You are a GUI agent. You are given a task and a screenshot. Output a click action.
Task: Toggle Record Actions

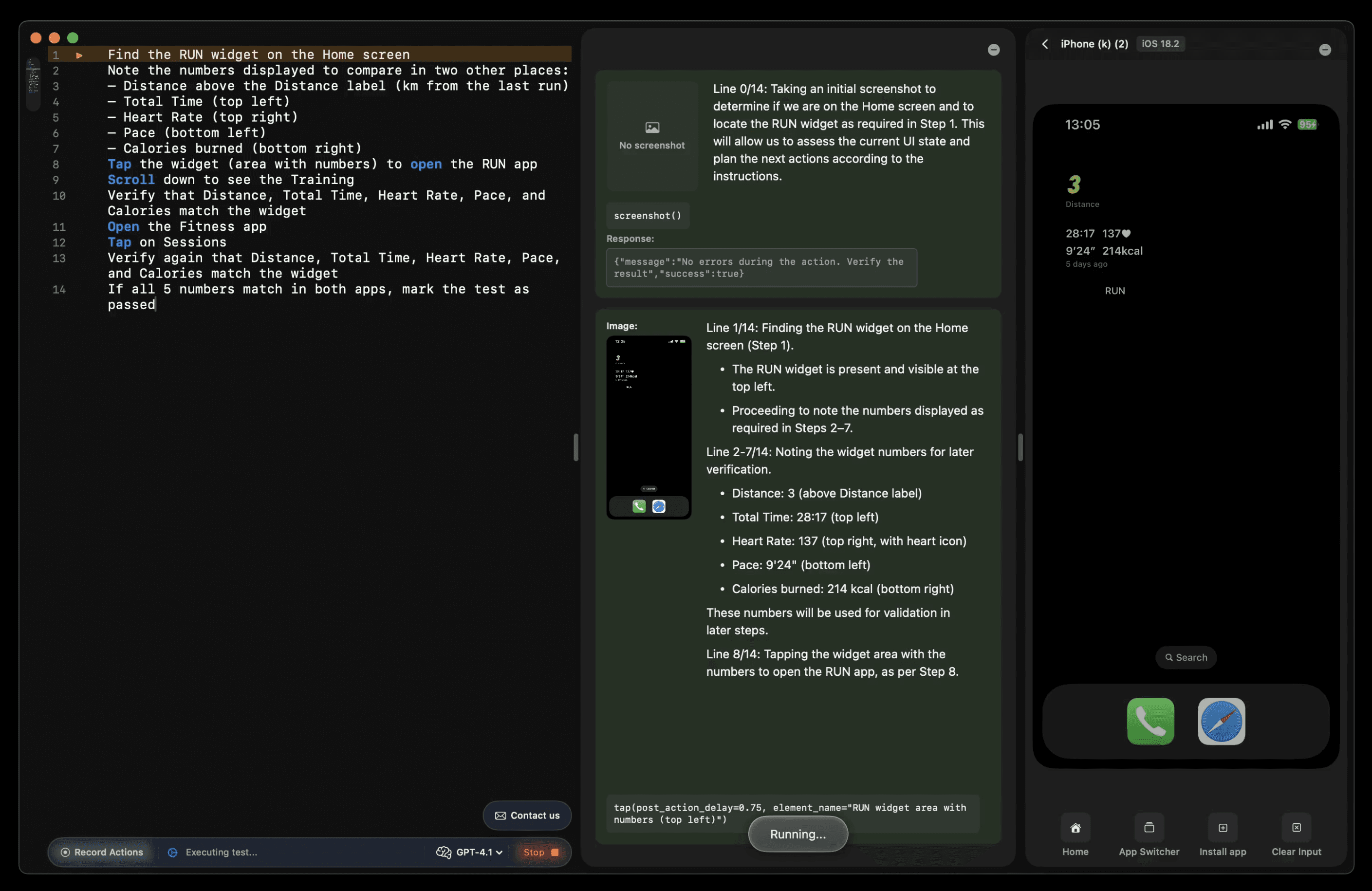102,852
